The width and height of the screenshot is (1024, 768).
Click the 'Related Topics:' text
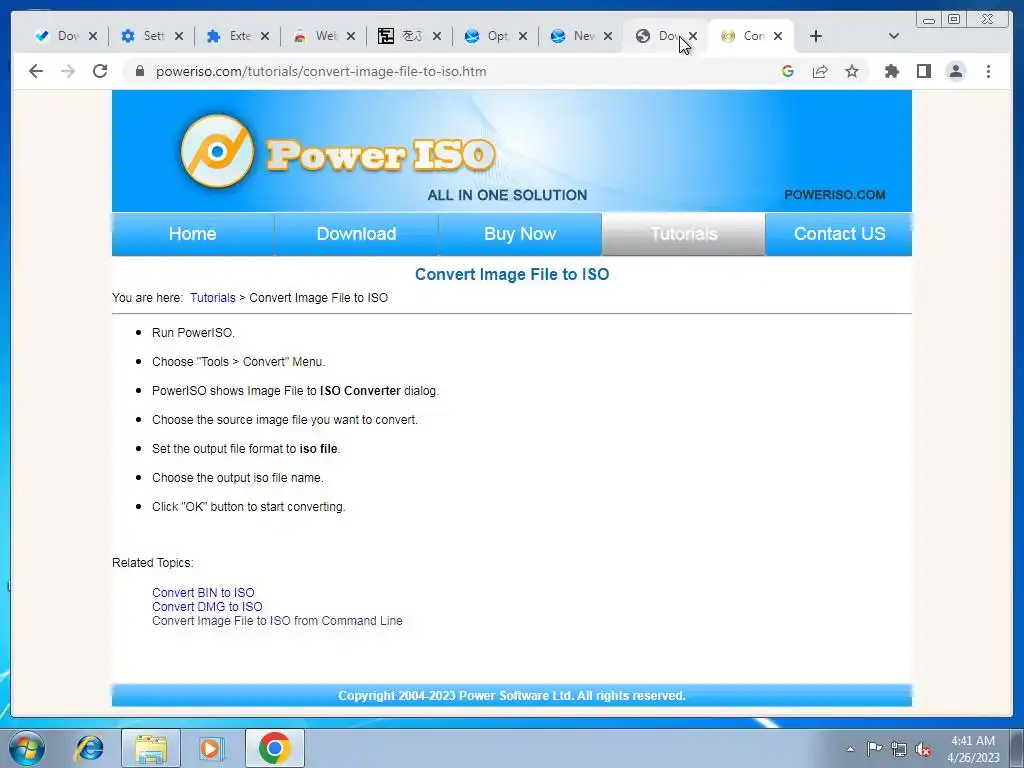153,563
